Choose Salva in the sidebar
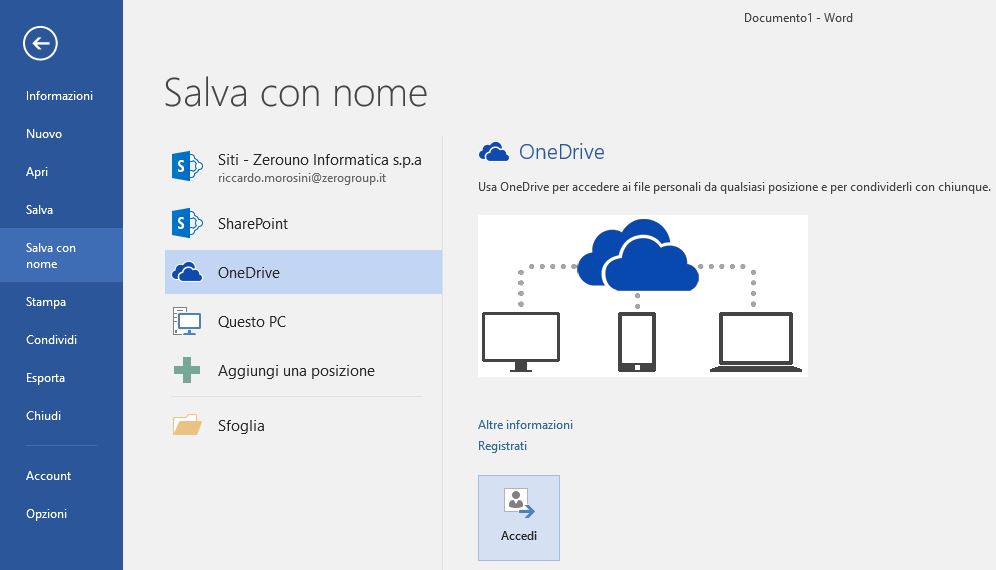Screen dimensions: 996x570 click(39, 210)
